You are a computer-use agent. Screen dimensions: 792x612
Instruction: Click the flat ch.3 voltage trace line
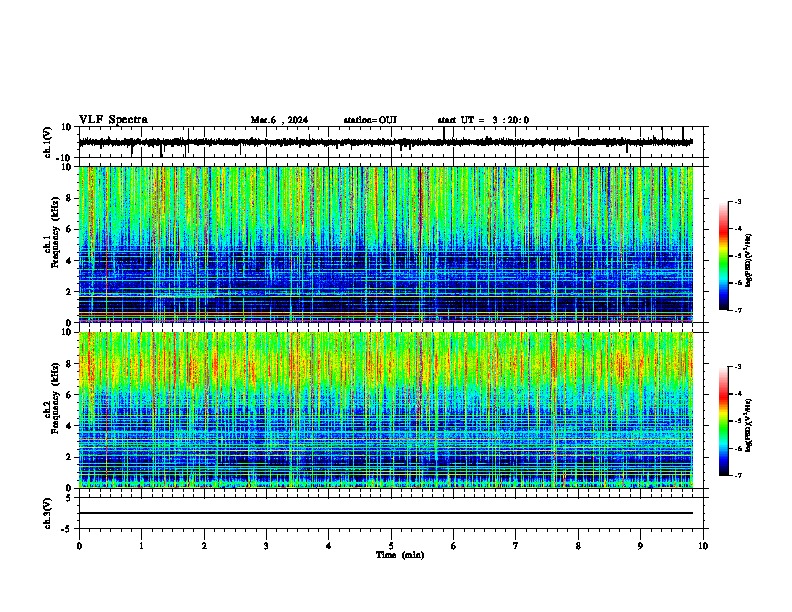(x=385, y=513)
